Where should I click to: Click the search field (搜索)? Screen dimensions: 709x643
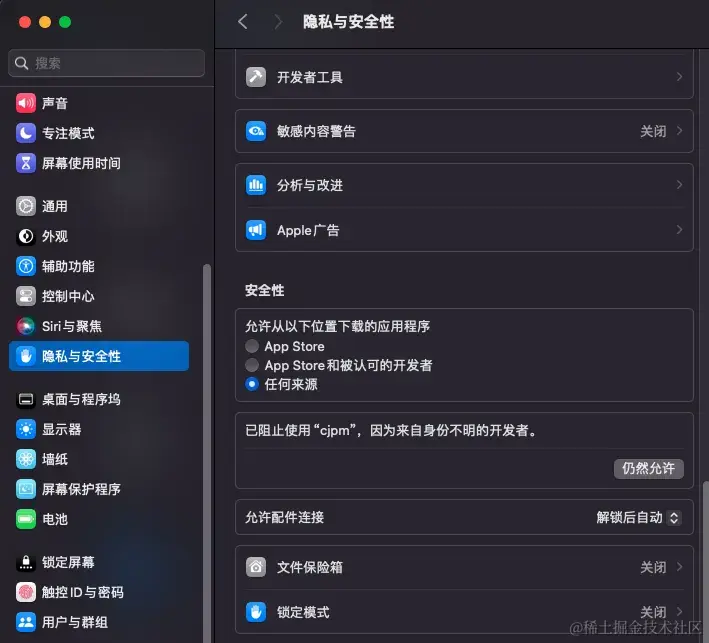click(x=107, y=63)
